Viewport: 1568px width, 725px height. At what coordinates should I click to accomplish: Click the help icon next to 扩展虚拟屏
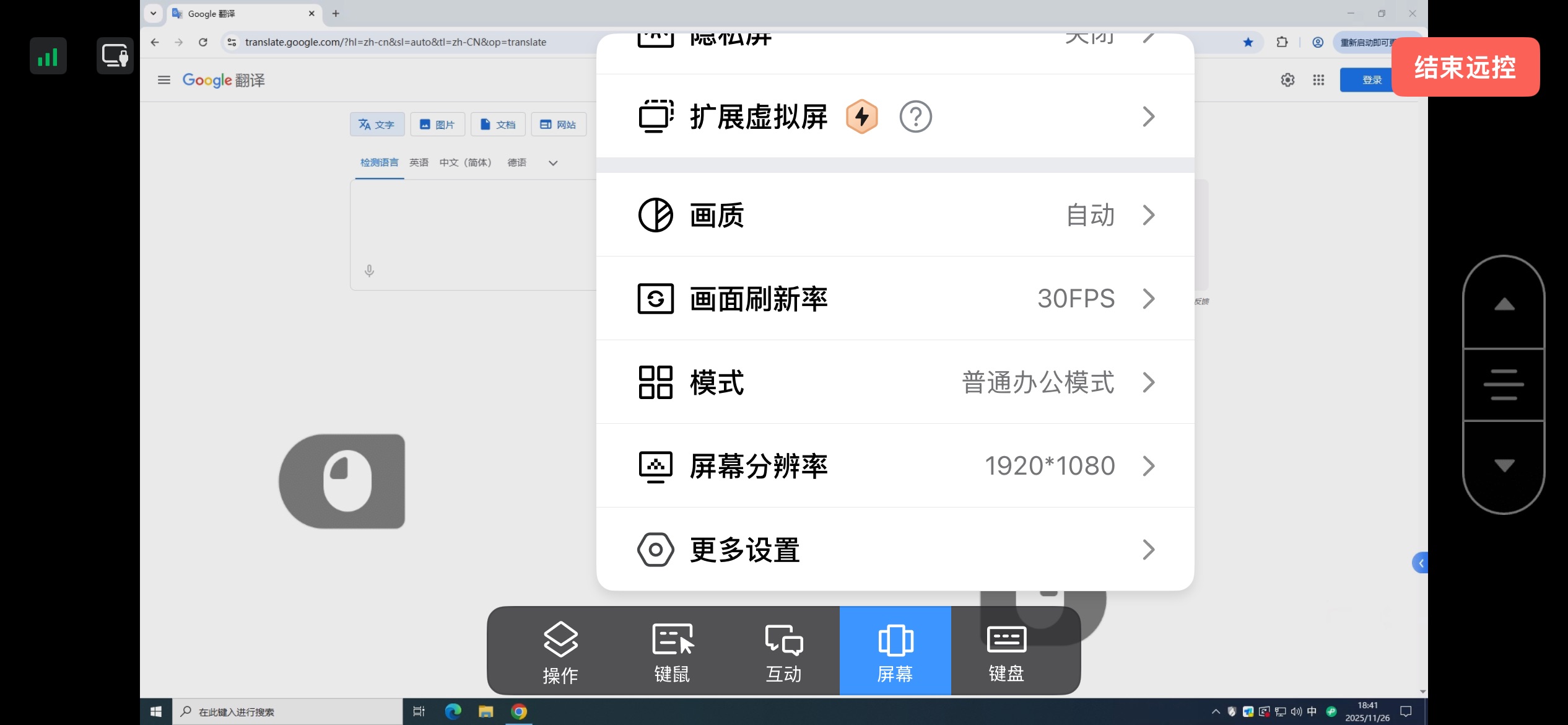pos(917,116)
